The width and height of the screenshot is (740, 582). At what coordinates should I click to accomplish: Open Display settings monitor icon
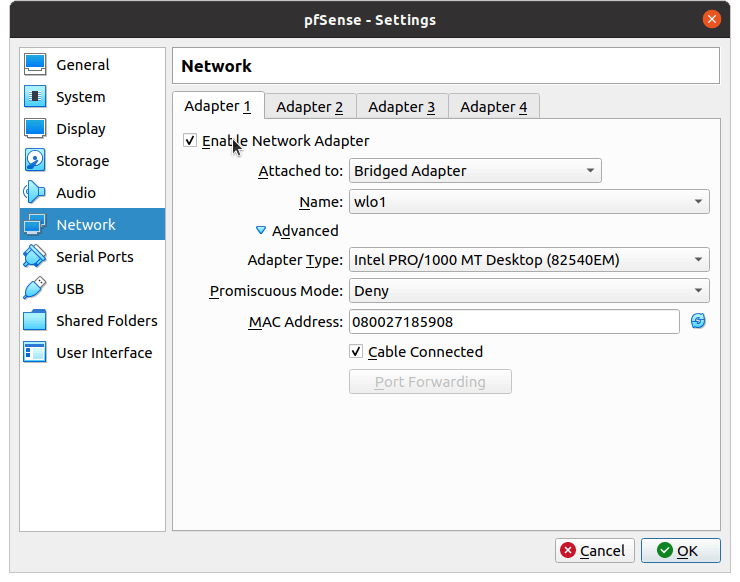pos(36,129)
